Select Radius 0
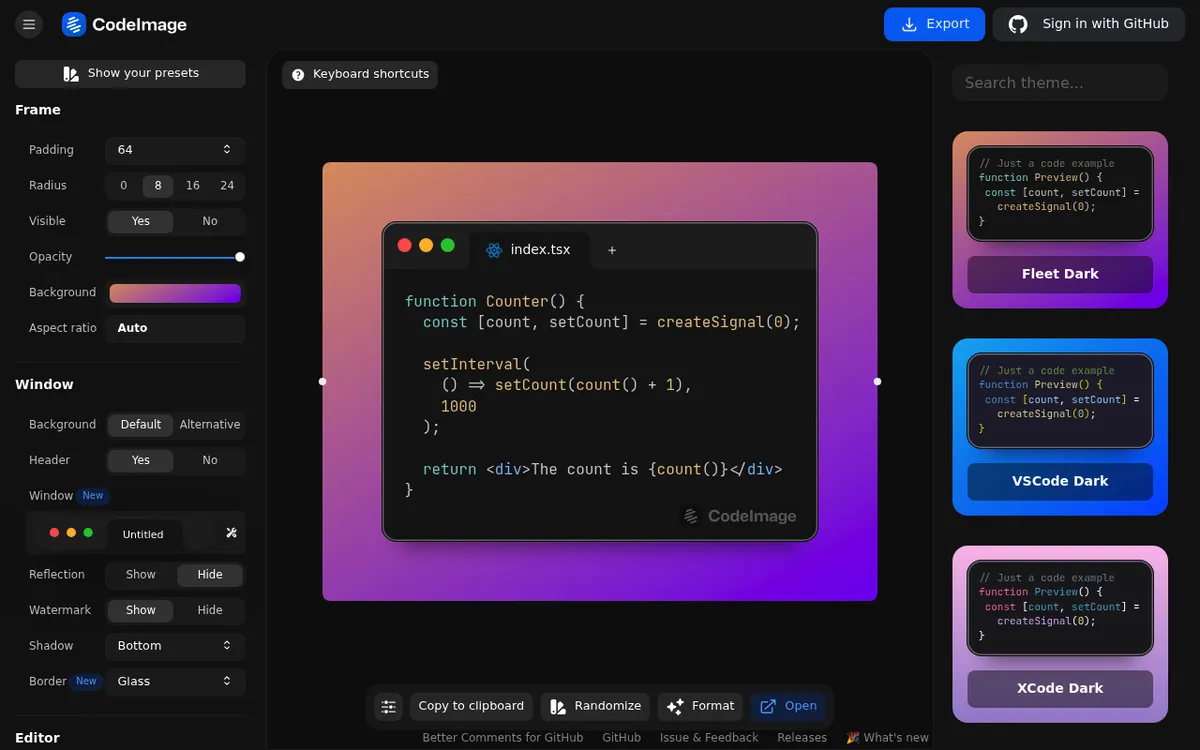This screenshot has width=1200, height=750. [x=124, y=186]
